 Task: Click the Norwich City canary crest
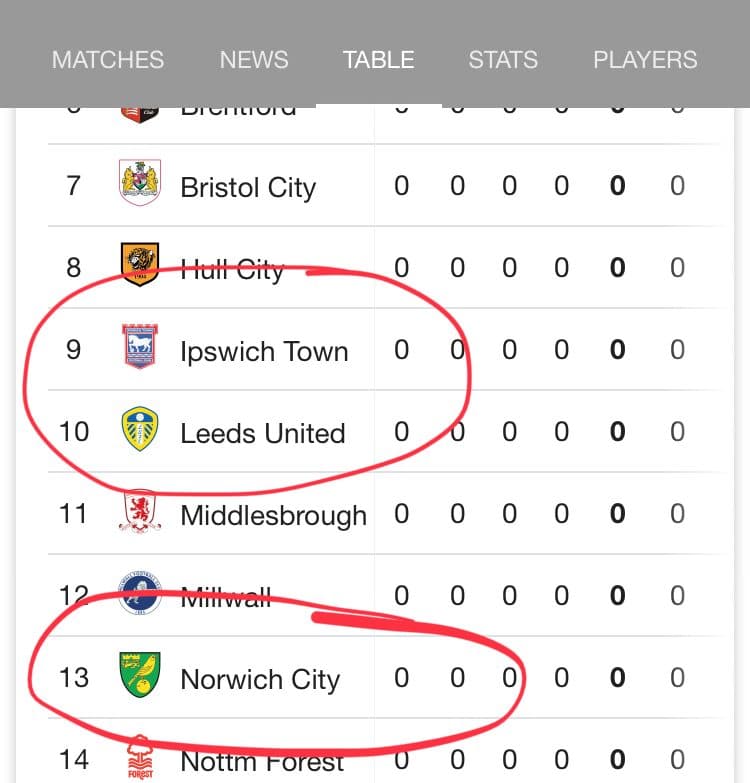pyautogui.click(x=140, y=675)
